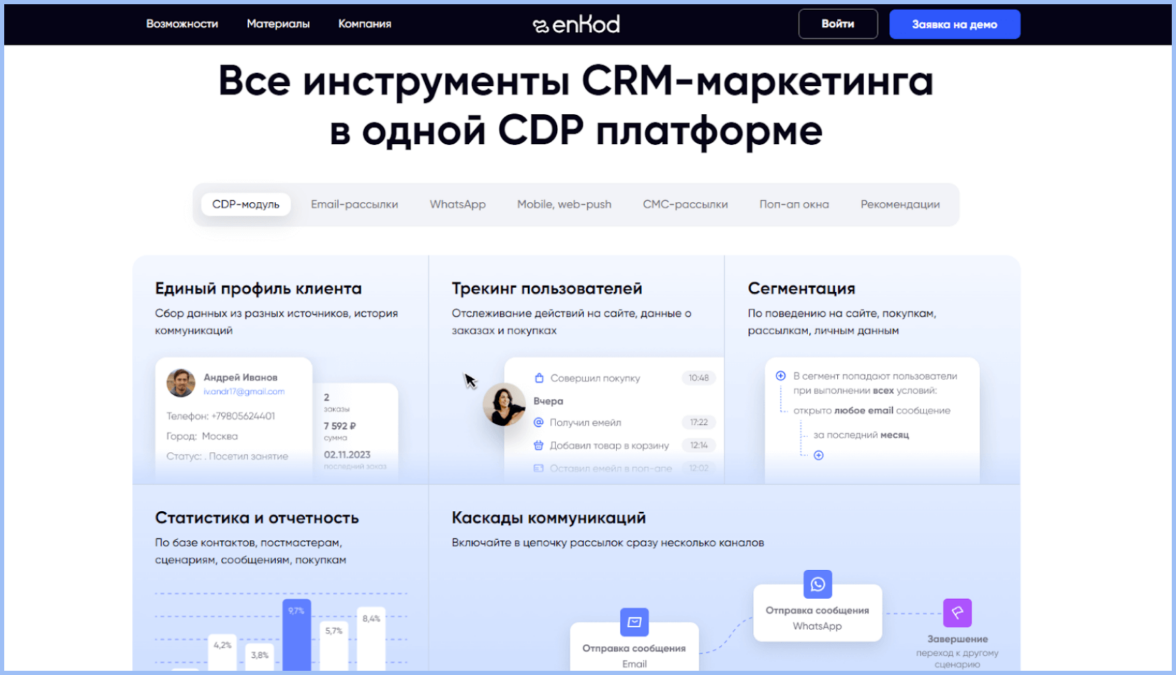Open the Компания menu
Screen dimensions: 1176x675
364,24
